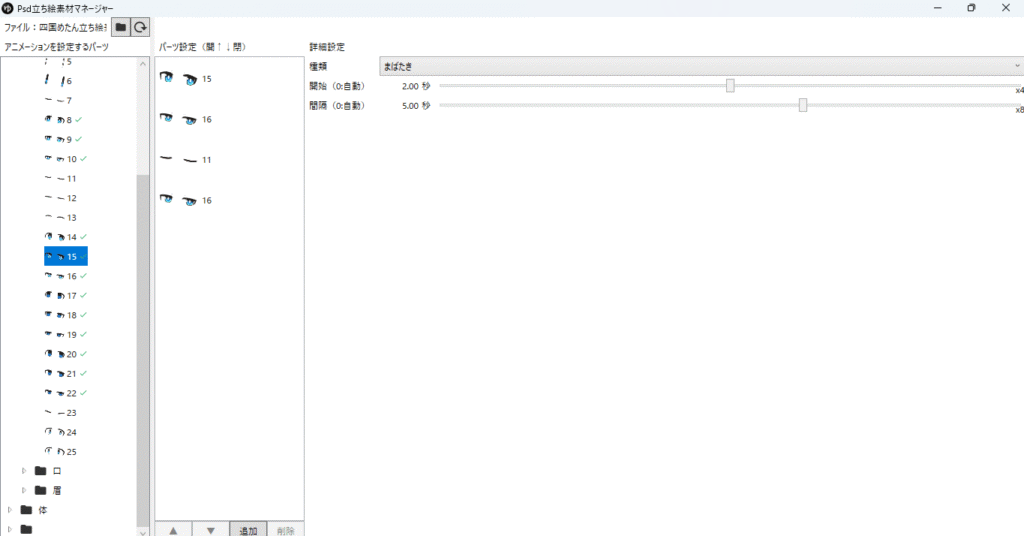Click the reload file icon
The width and height of the screenshot is (1024, 536).
coord(141,27)
